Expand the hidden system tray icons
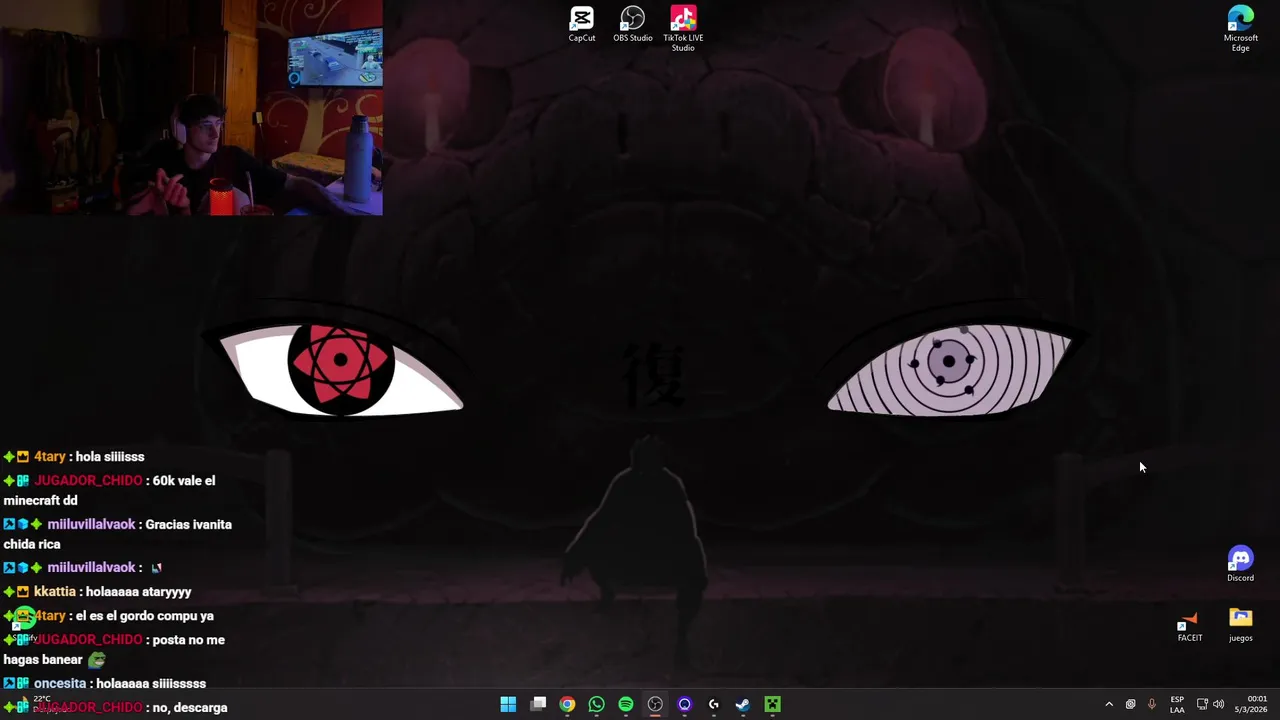The width and height of the screenshot is (1280, 720). (x=1109, y=705)
